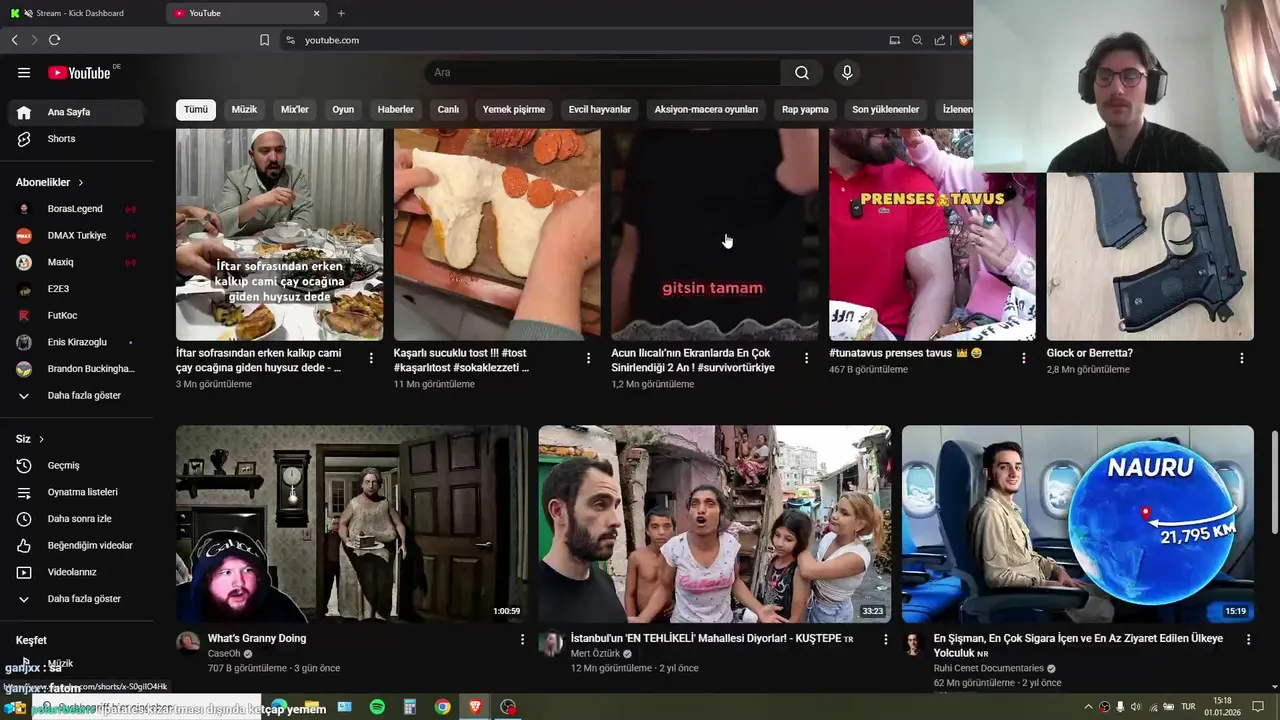Image resolution: width=1280 pixels, height=720 pixels.
Task: Click the share page icon
Action: (940, 40)
